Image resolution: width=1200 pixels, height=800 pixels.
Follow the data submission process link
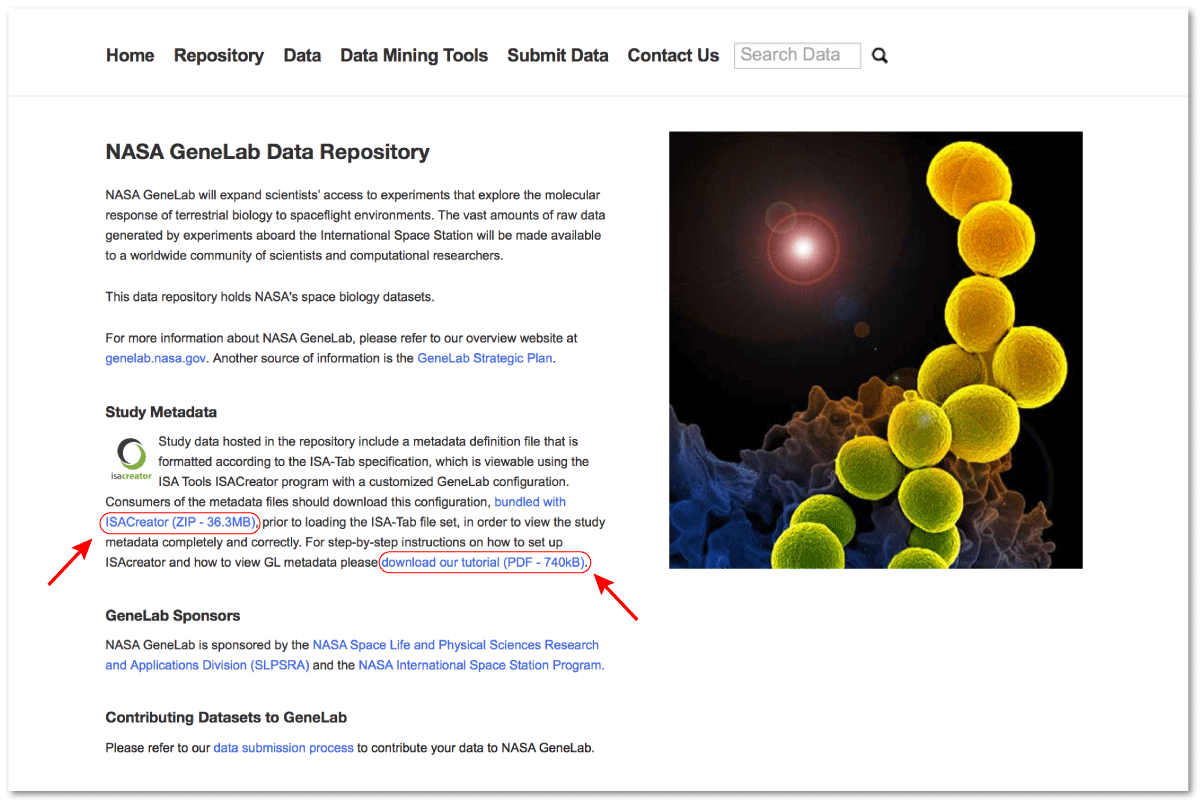coord(284,747)
